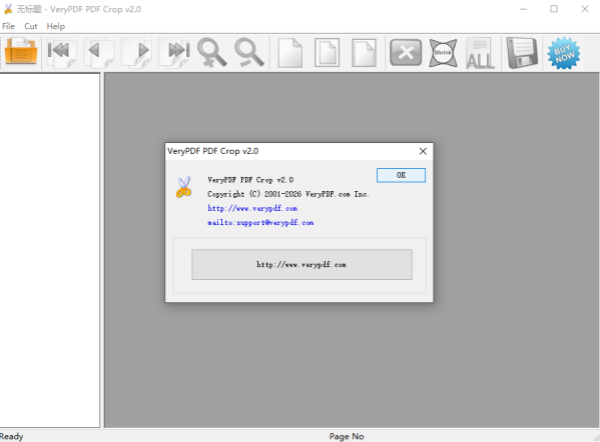Open the Help menu
This screenshot has height=442, width=600.
click(56, 26)
